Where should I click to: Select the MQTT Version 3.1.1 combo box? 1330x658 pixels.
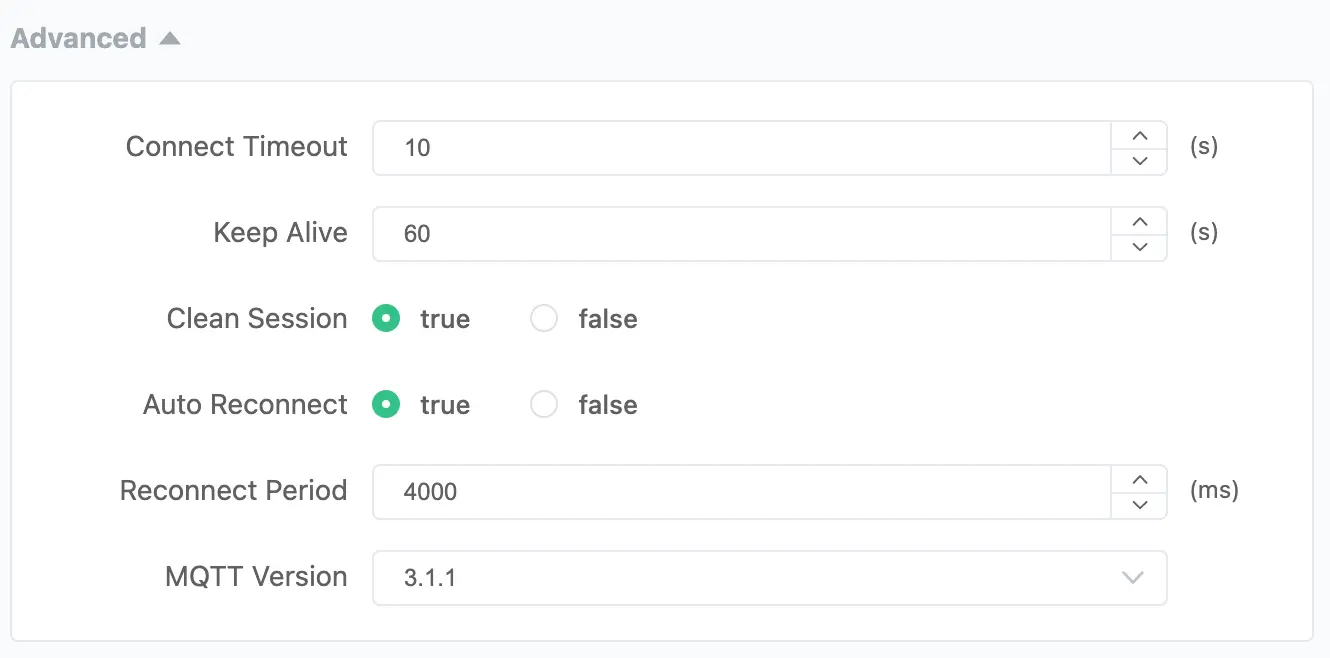tap(740, 578)
